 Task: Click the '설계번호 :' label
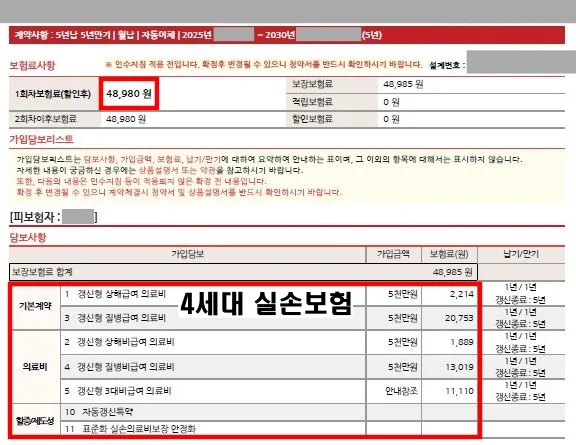pos(447,65)
